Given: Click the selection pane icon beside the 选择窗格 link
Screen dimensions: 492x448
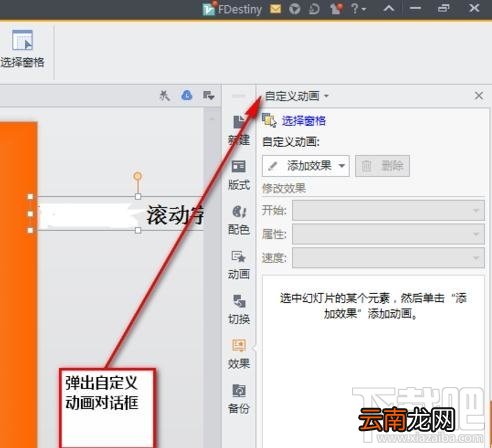Looking at the screenshot, I should [x=269, y=120].
